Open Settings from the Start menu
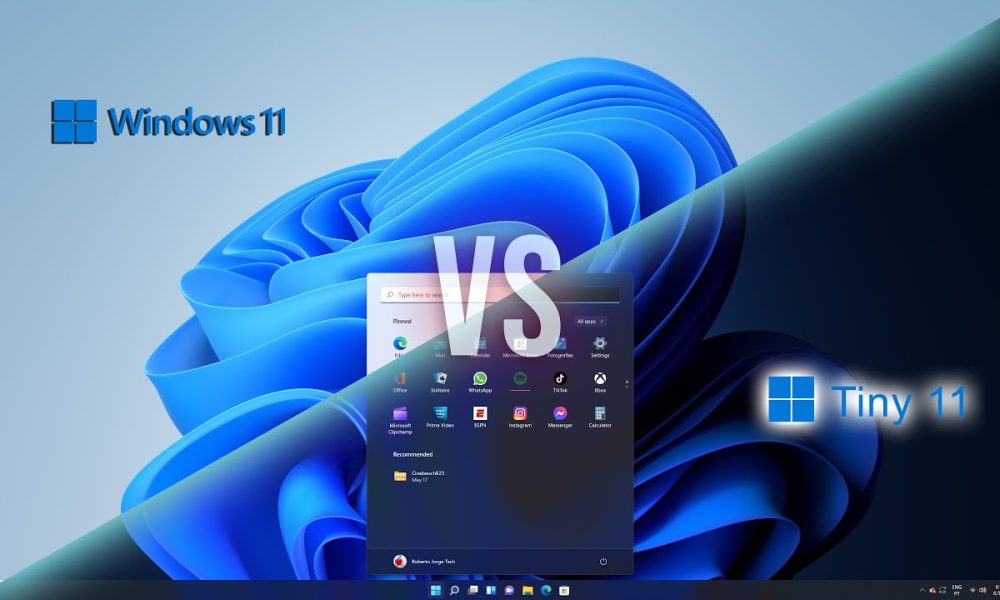This screenshot has width=1000, height=600. coord(599,344)
